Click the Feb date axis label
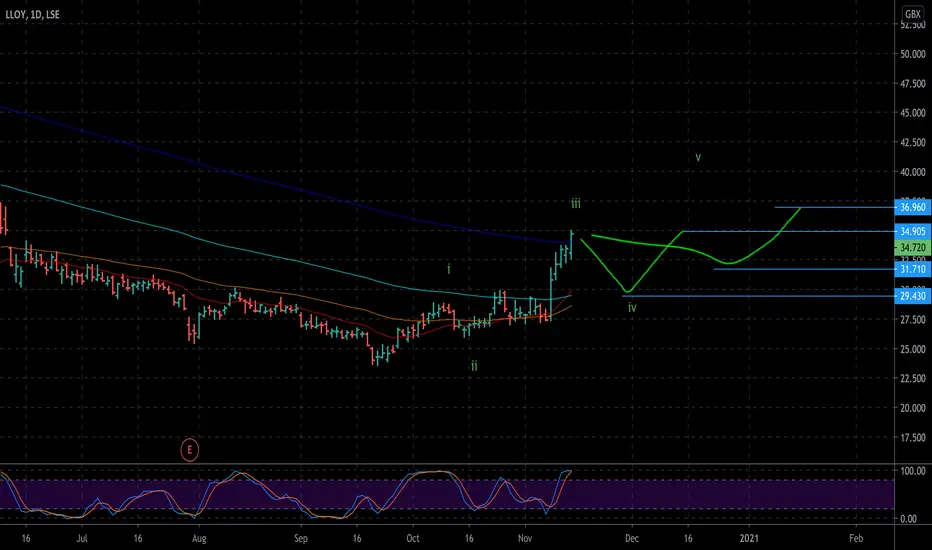Screen dimensions: 932x550 (x=856, y=538)
